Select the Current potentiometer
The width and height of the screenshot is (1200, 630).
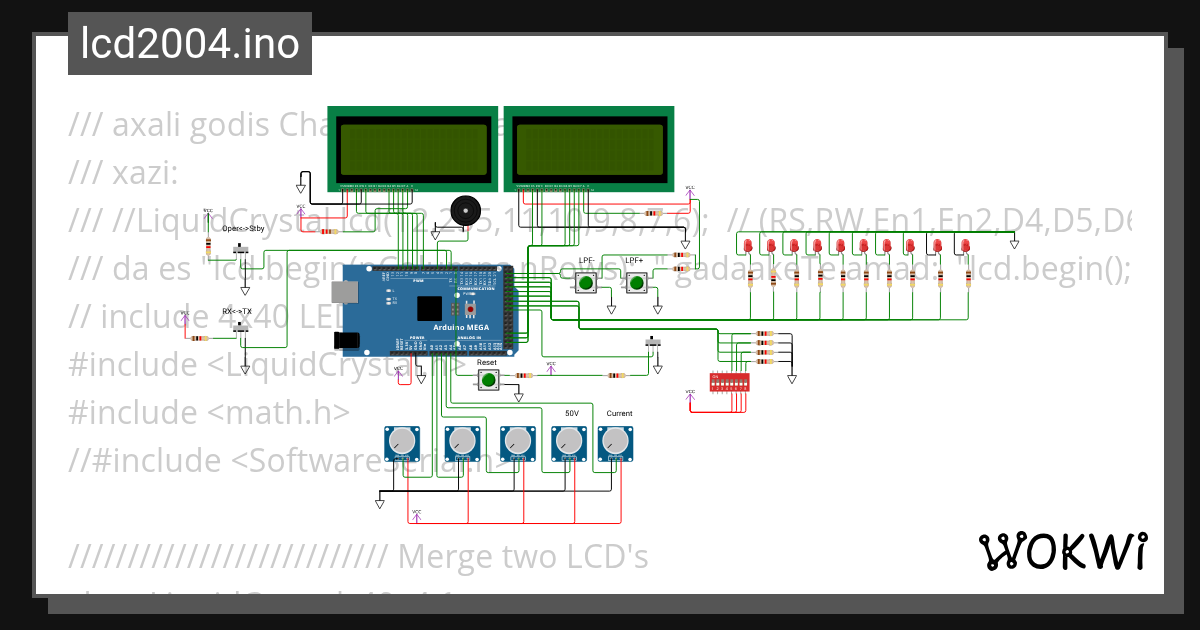point(618,443)
